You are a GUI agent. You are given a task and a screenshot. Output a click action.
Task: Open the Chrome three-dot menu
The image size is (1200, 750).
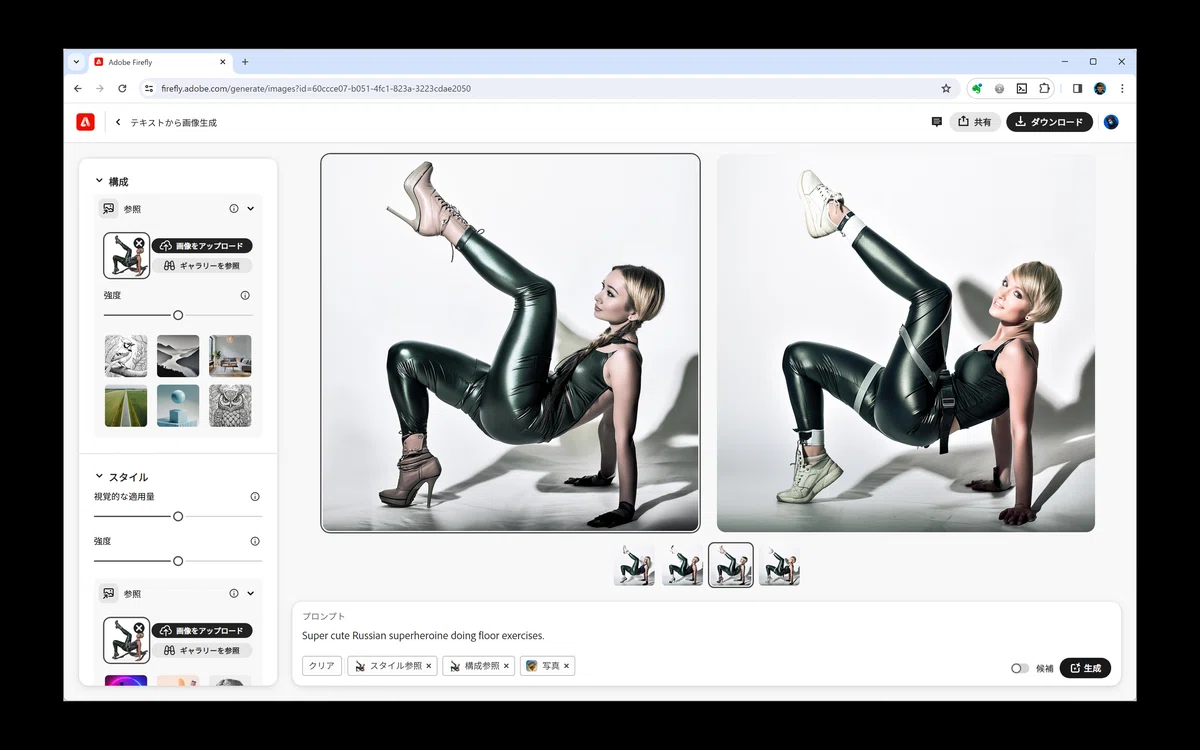point(1122,88)
